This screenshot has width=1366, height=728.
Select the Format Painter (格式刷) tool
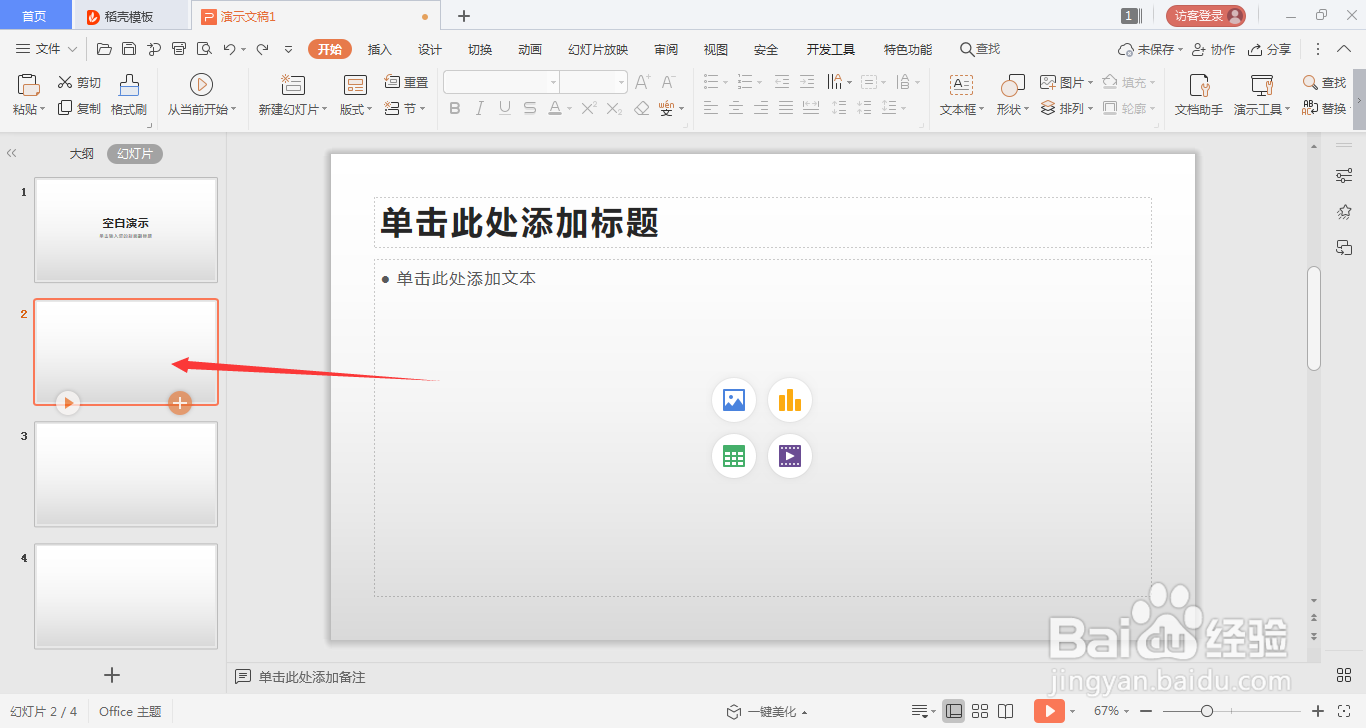129,96
